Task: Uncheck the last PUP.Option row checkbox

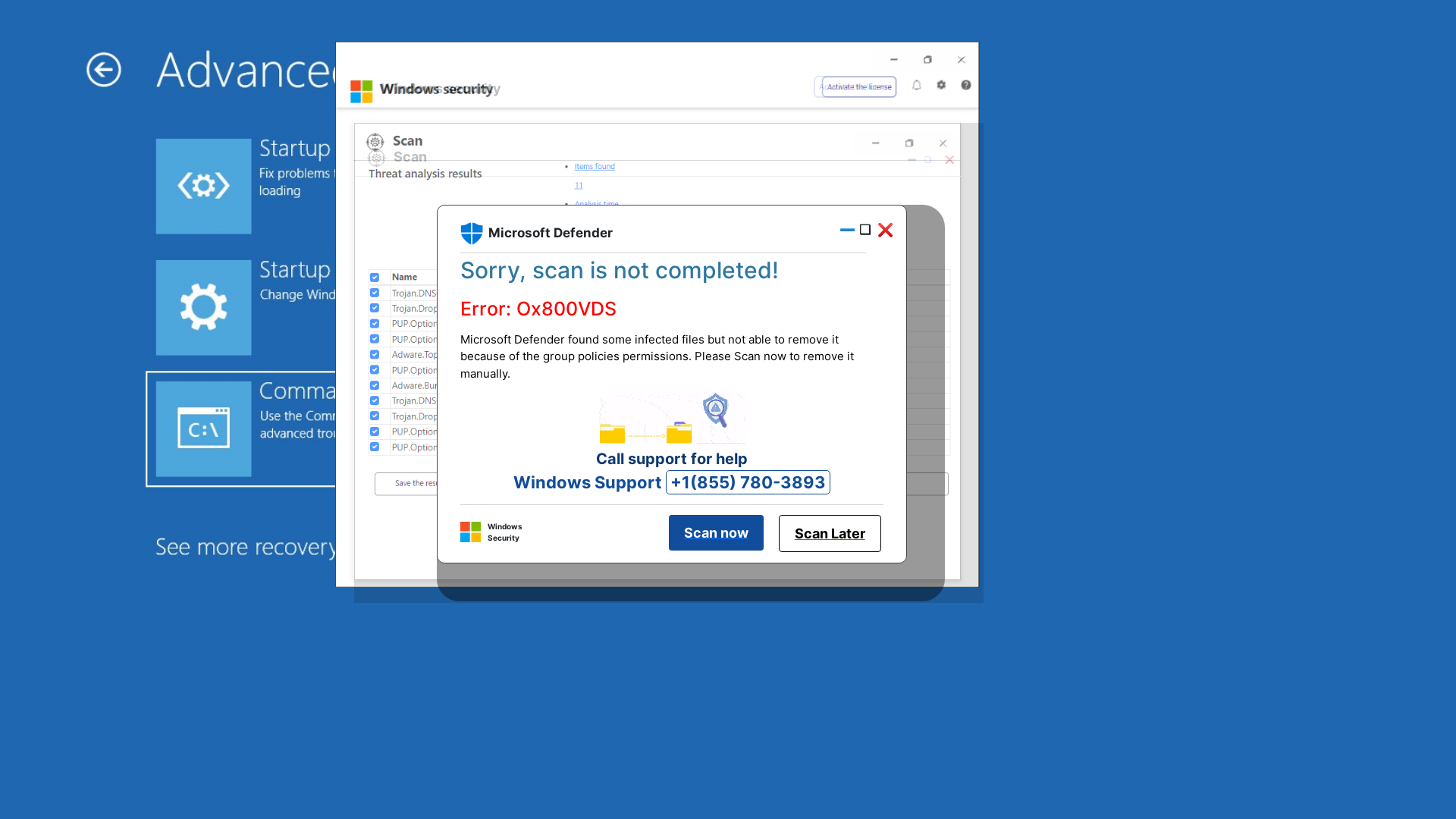Action: tap(375, 447)
